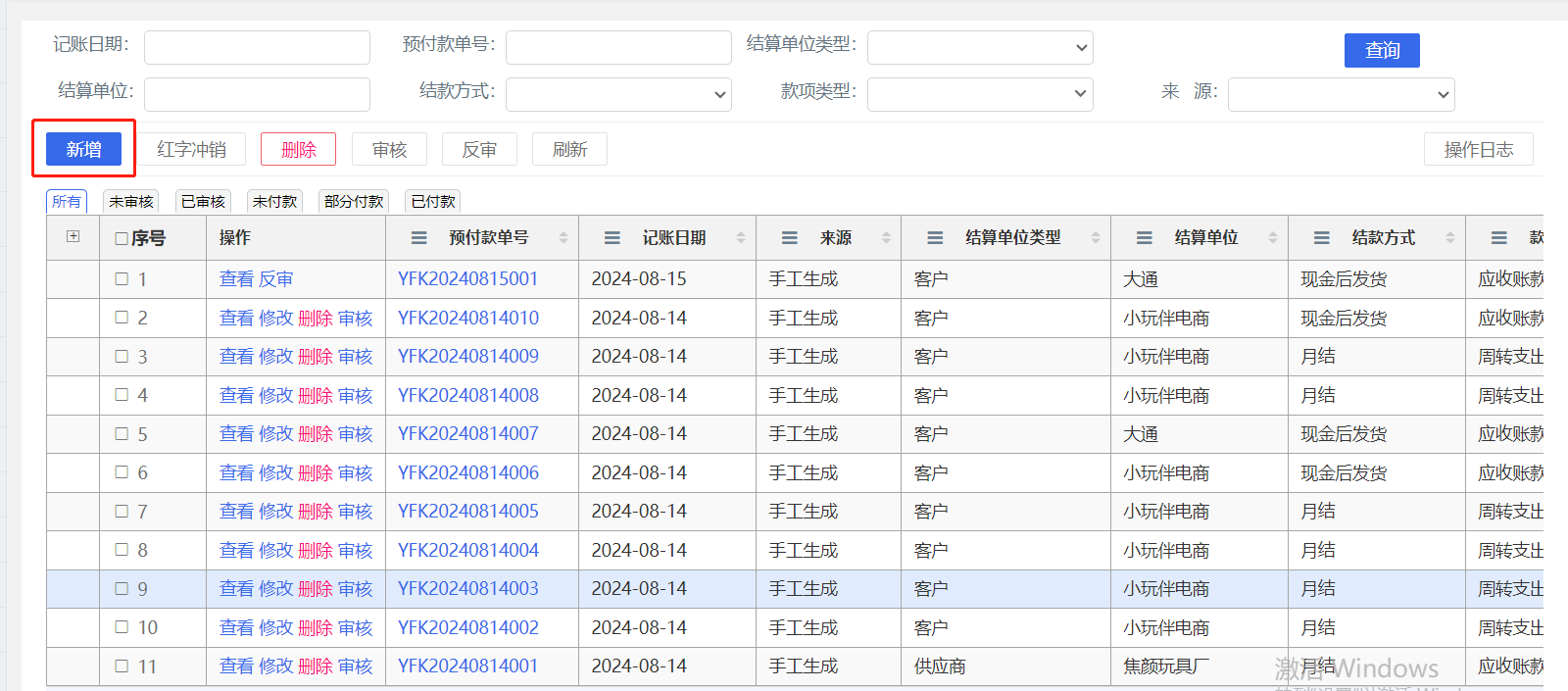Image resolution: width=1568 pixels, height=691 pixels.
Task: Sort 结算单位类型 column via sort arrows
Action: [1096, 238]
